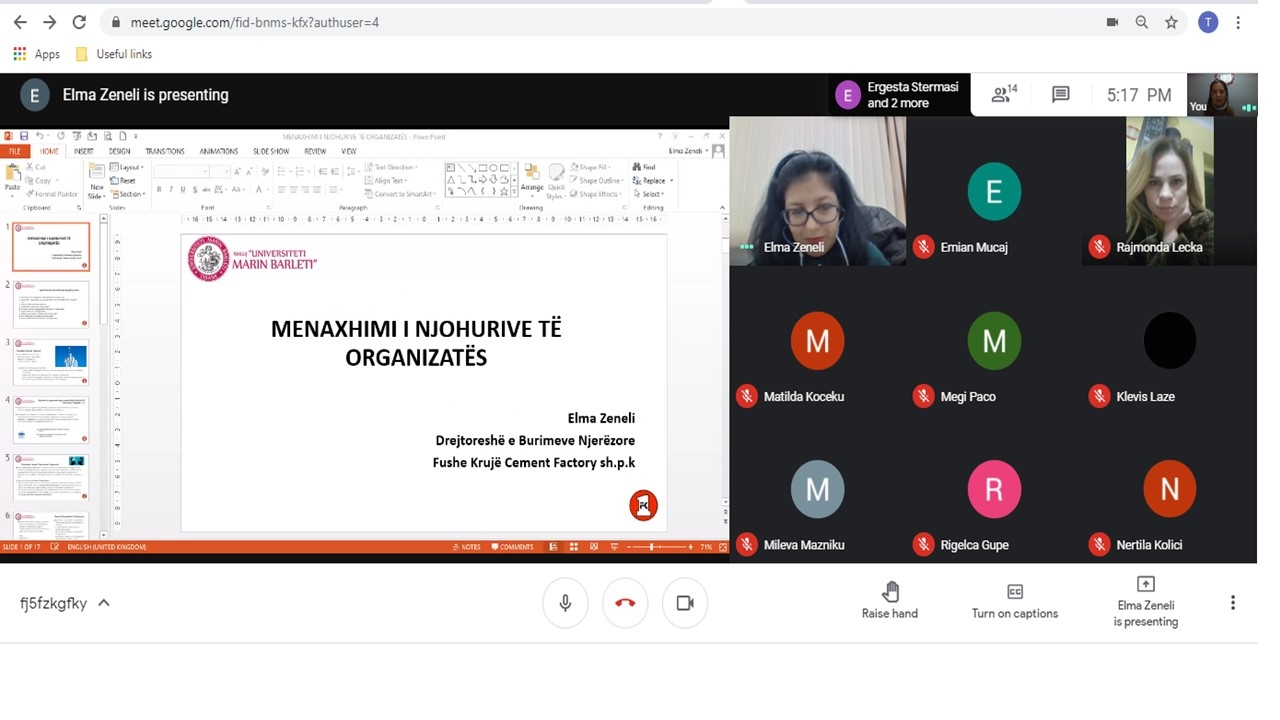Select slide 3 thumbnail in the slide panel
The width and height of the screenshot is (1280, 720).
click(51, 362)
